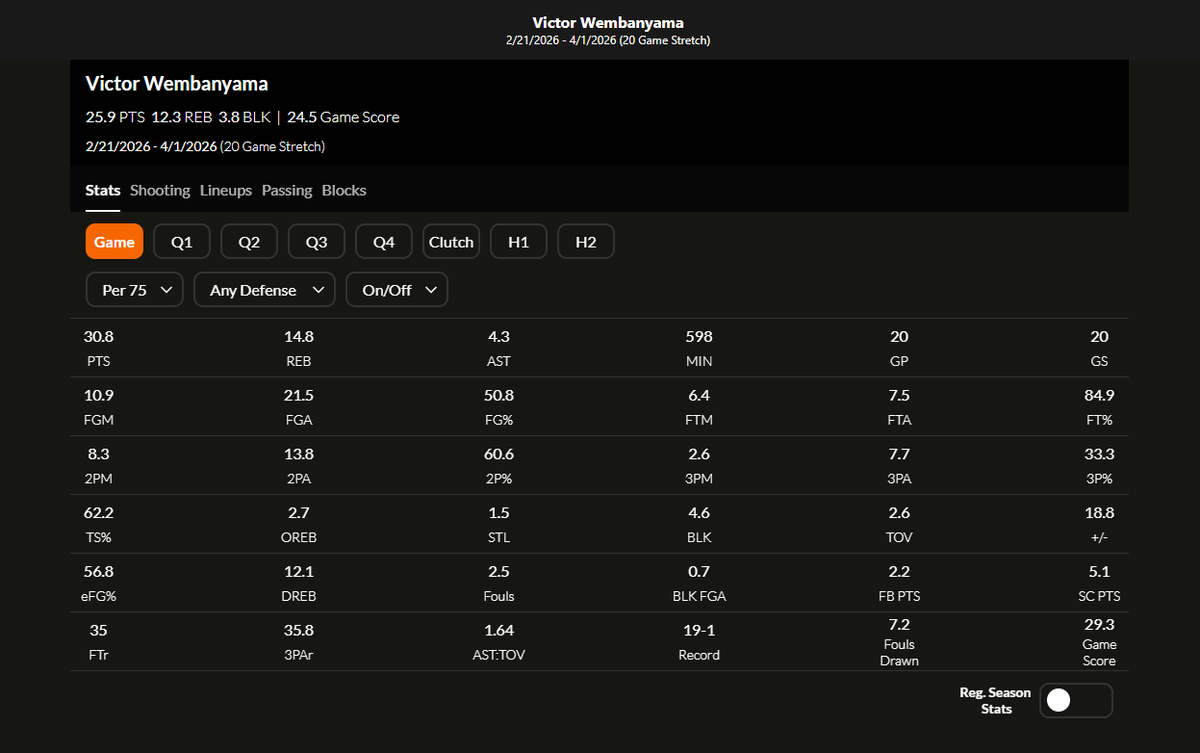The image size is (1200, 753).
Task: Switch to the Stats tab
Action: click(103, 190)
